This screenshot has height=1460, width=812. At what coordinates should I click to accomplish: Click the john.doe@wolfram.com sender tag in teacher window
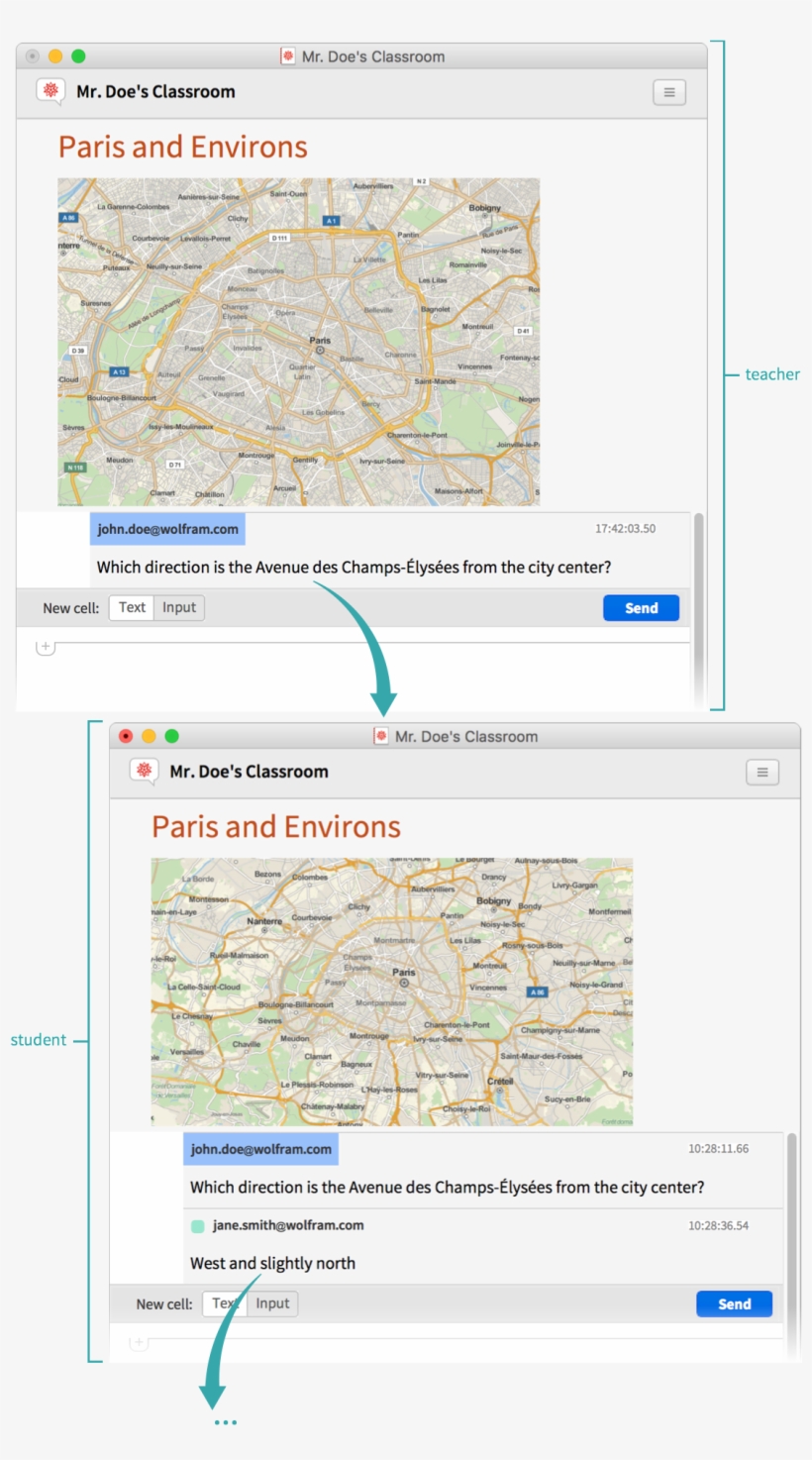coord(167,529)
